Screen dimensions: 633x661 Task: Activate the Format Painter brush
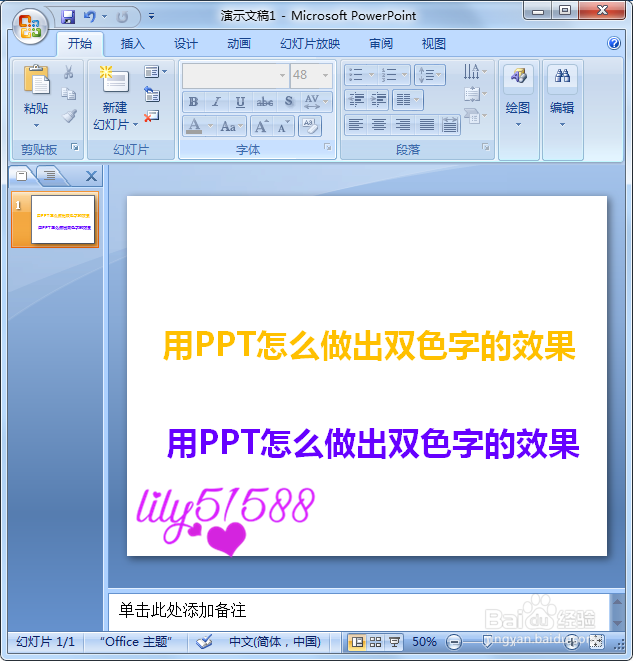[69, 115]
